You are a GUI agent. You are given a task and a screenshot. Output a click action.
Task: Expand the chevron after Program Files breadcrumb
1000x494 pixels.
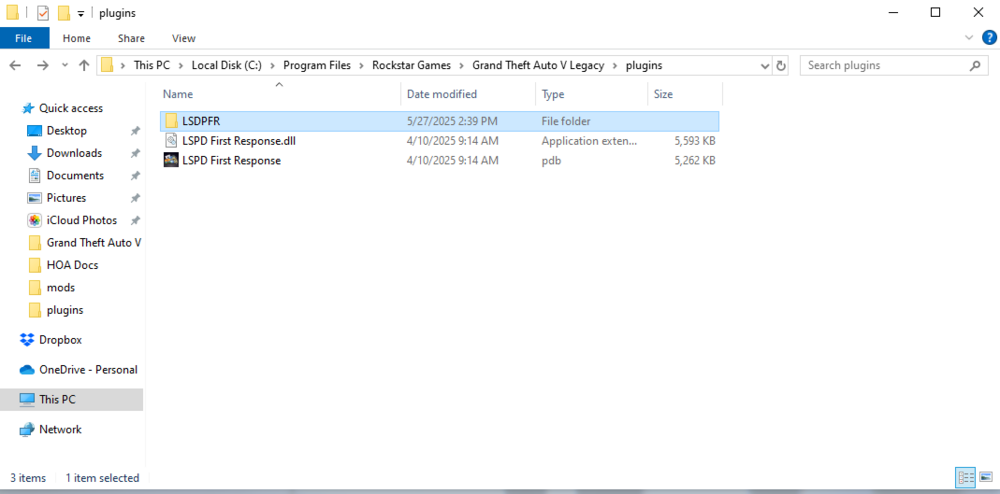pyautogui.click(x=362, y=65)
